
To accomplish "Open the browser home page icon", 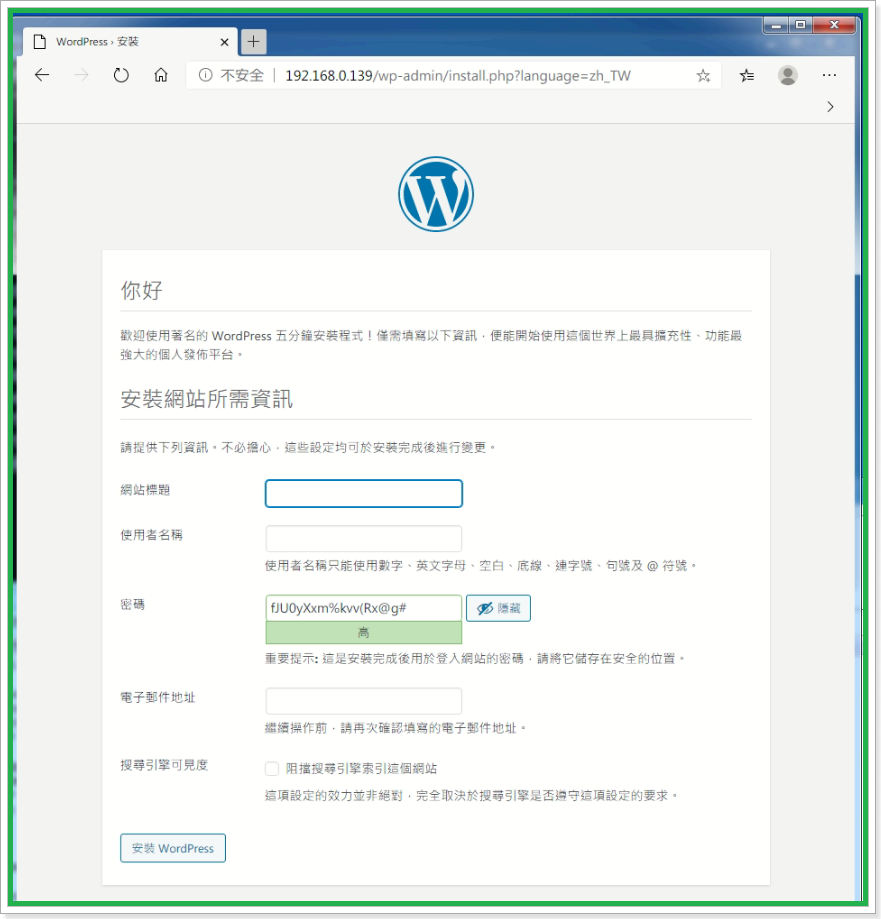I will 161,75.
